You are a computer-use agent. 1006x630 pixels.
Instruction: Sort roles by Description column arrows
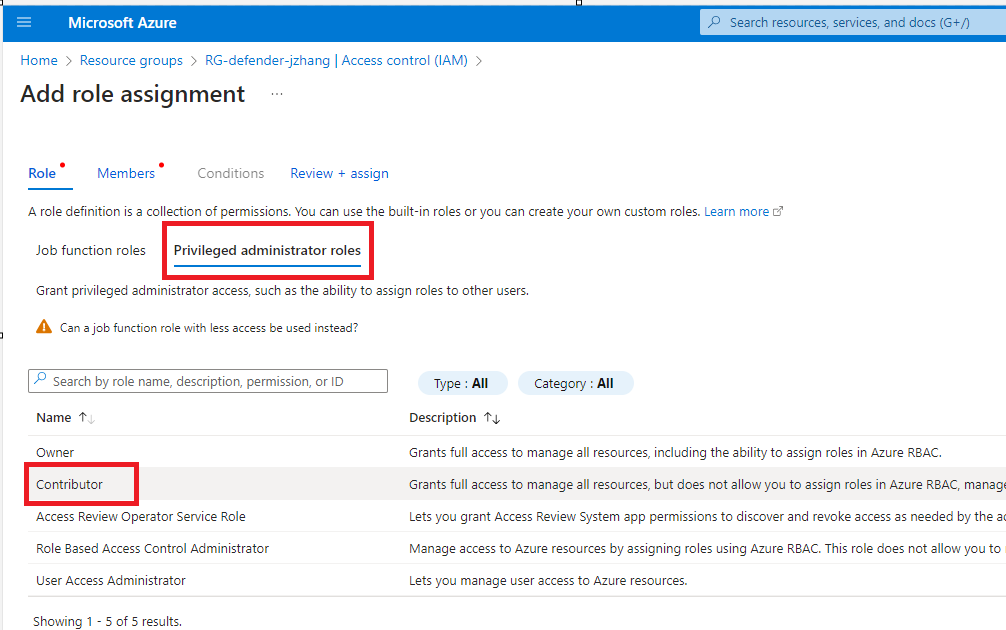492,418
